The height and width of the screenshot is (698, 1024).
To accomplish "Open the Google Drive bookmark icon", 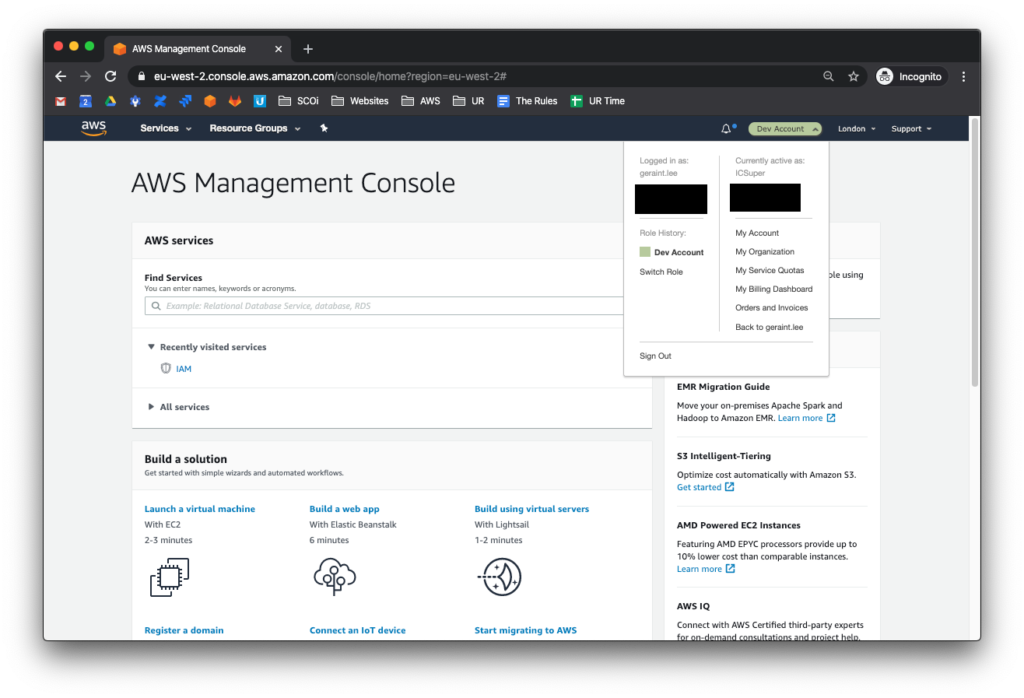I will coord(110,101).
